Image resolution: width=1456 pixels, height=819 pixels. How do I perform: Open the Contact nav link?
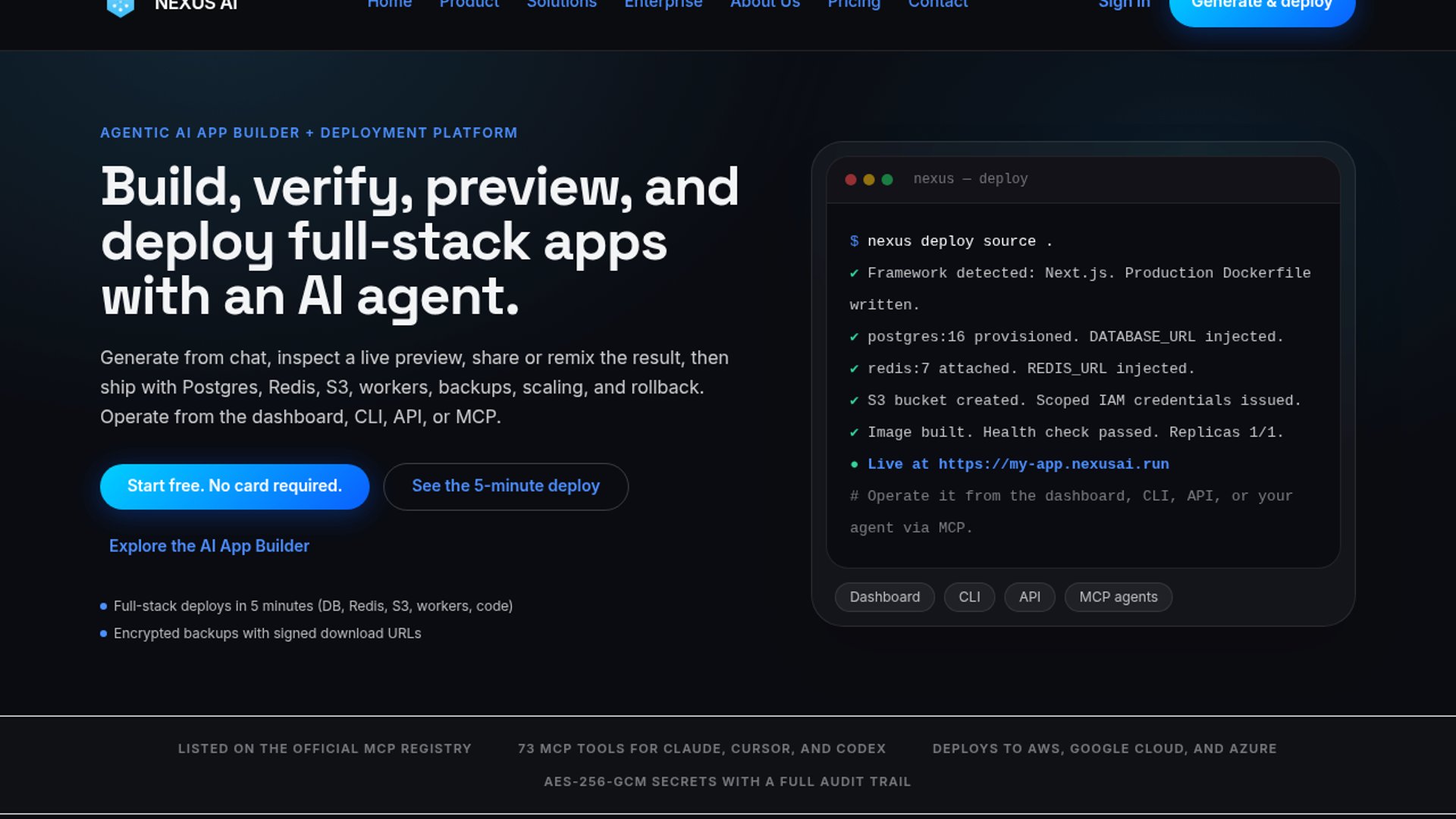coord(937,4)
